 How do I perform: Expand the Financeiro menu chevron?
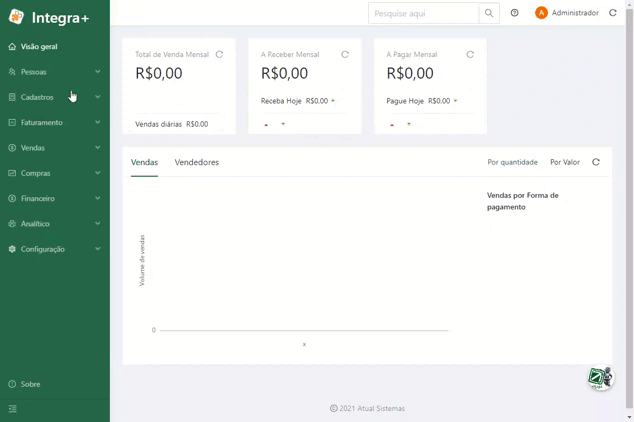click(97, 198)
